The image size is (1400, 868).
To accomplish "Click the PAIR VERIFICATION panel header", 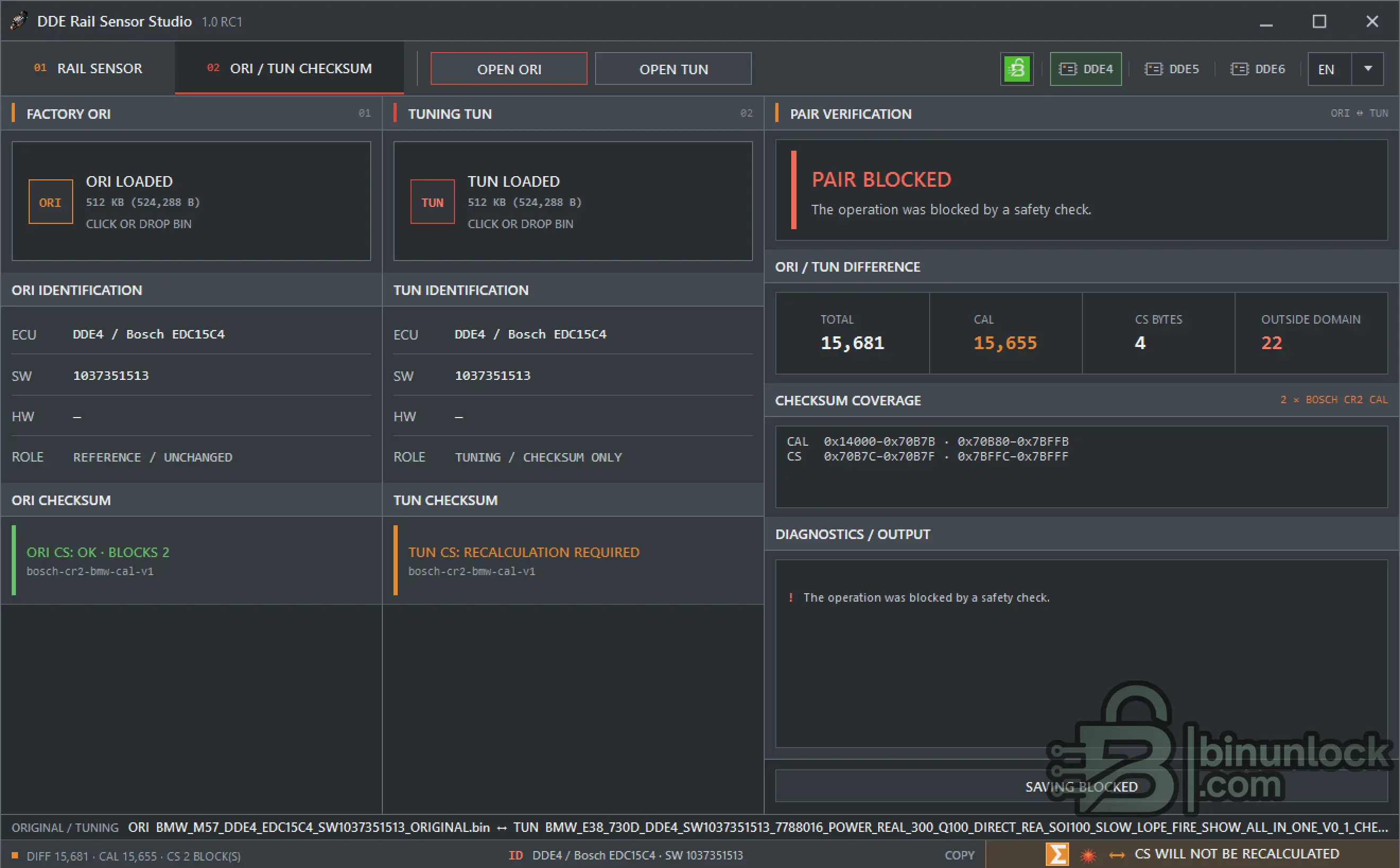I will [1081, 113].
